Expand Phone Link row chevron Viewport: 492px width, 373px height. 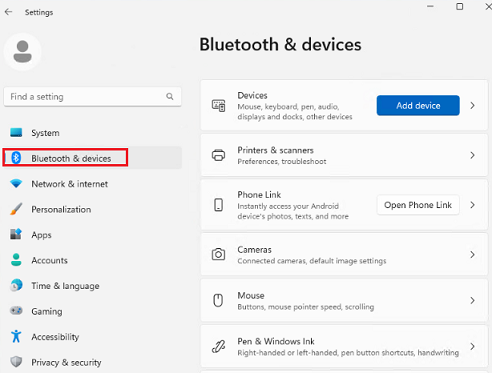point(472,205)
